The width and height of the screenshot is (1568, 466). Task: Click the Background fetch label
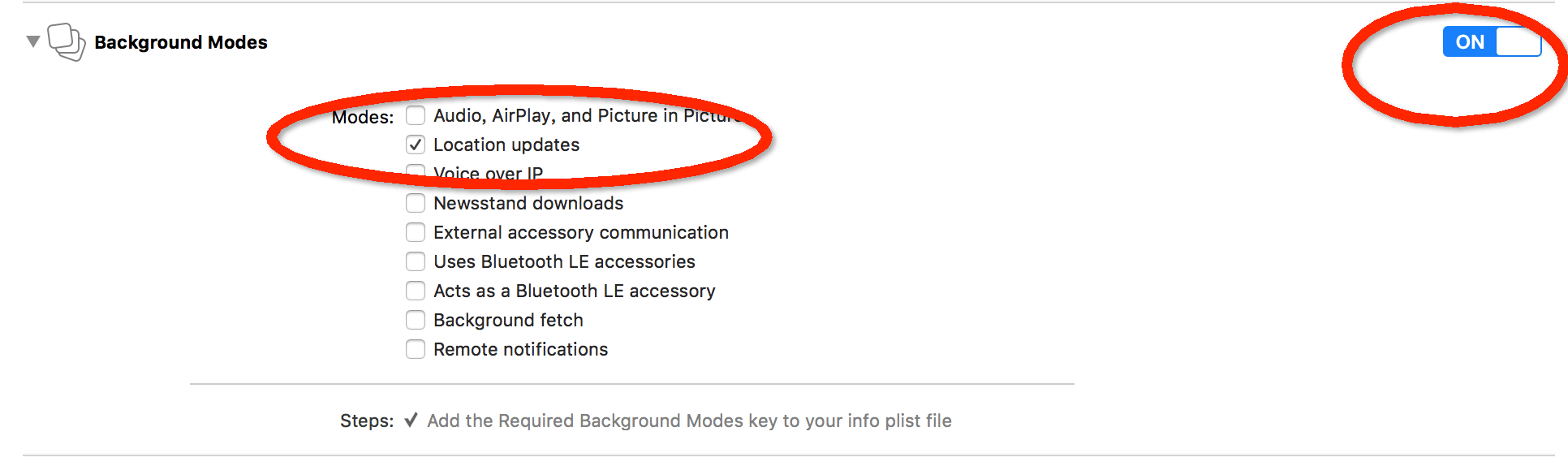pos(508,320)
